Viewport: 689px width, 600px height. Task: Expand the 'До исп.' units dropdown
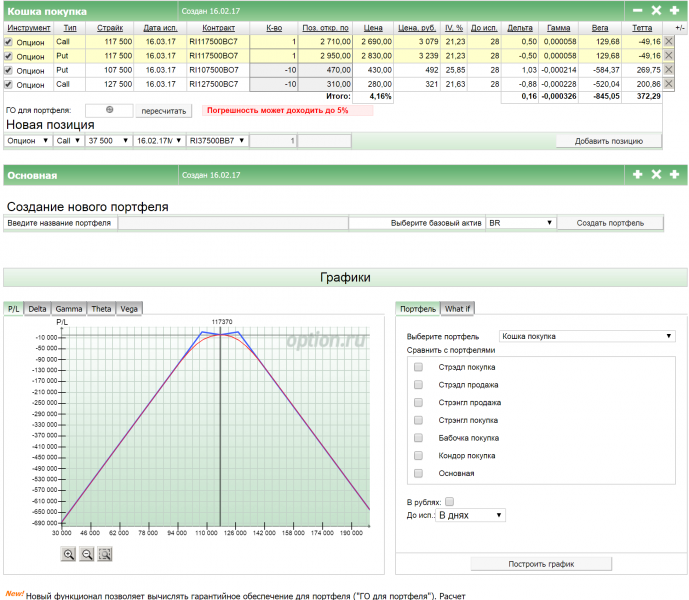[x=472, y=515]
